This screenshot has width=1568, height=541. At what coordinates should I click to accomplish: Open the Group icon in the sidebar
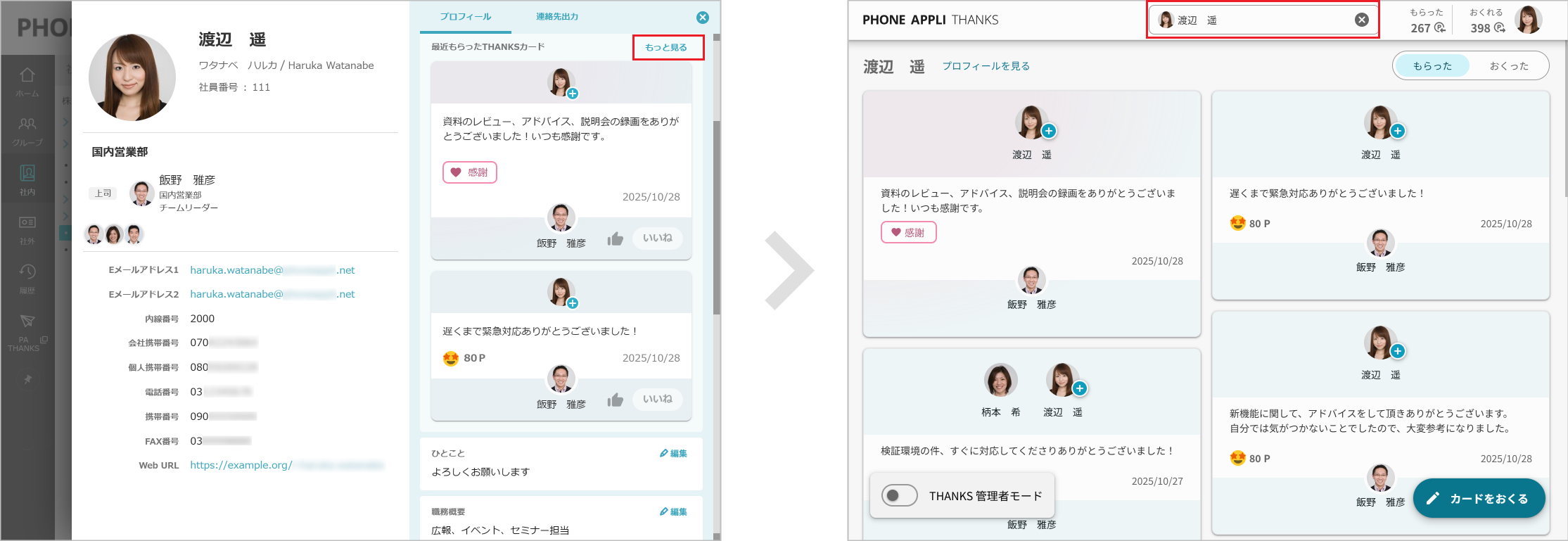click(x=27, y=131)
